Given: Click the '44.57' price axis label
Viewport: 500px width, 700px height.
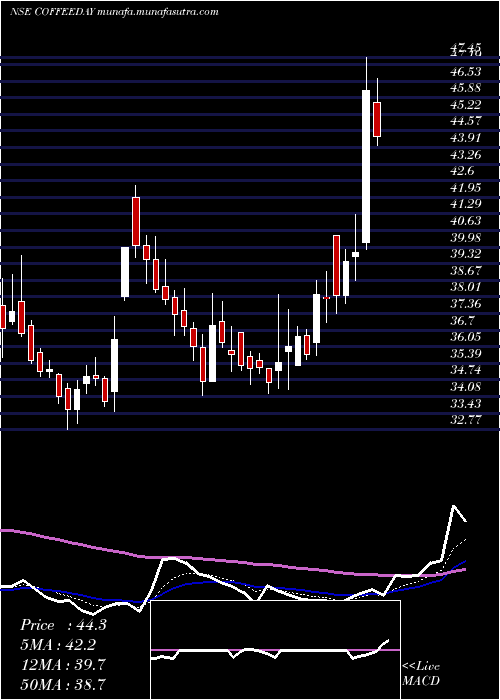Looking at the screenshot, I should [465, 121].
